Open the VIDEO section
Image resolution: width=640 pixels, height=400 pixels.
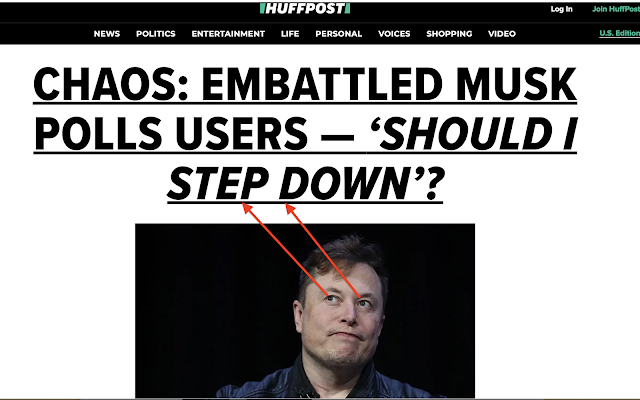coord(502,34)
